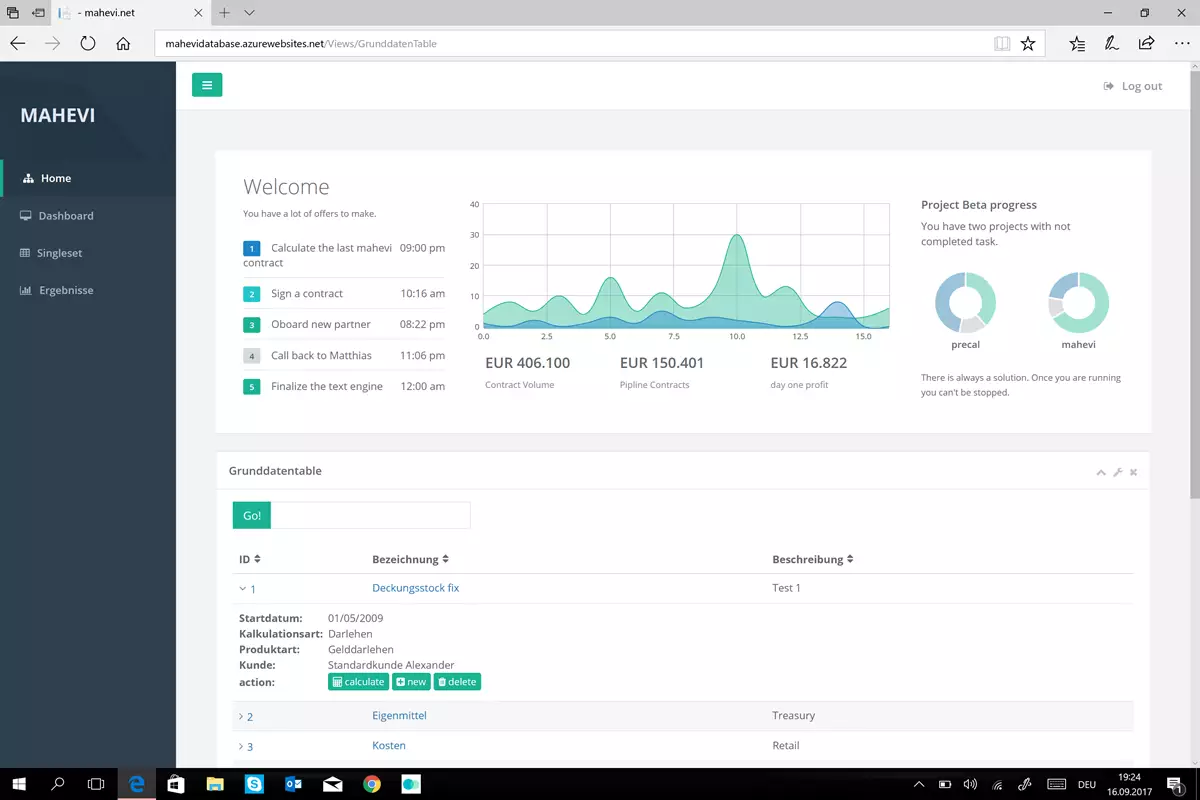The height and width of the screenshot is (800, 1200).
Task: Click the Test 1 description cell
Action: [786, 588]
